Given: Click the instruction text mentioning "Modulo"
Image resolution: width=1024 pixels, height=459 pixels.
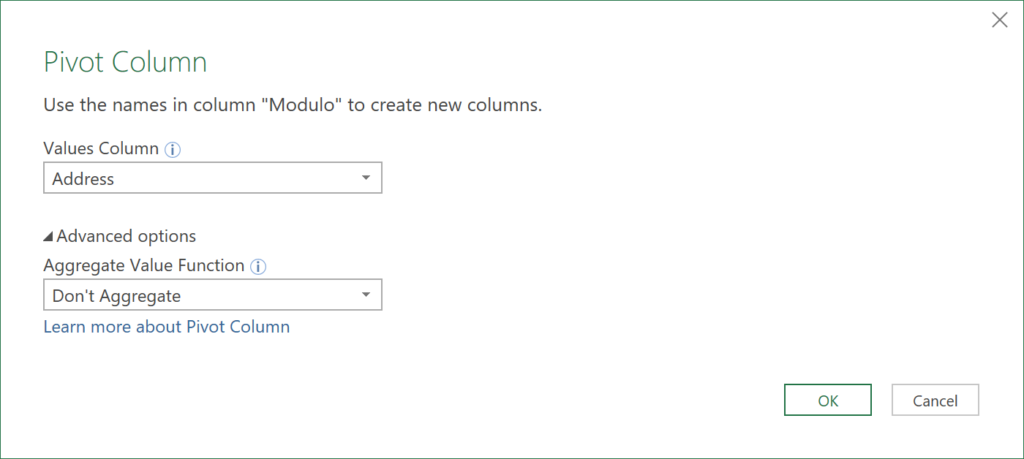Looking at the screenshot, I should pos(293,105).
